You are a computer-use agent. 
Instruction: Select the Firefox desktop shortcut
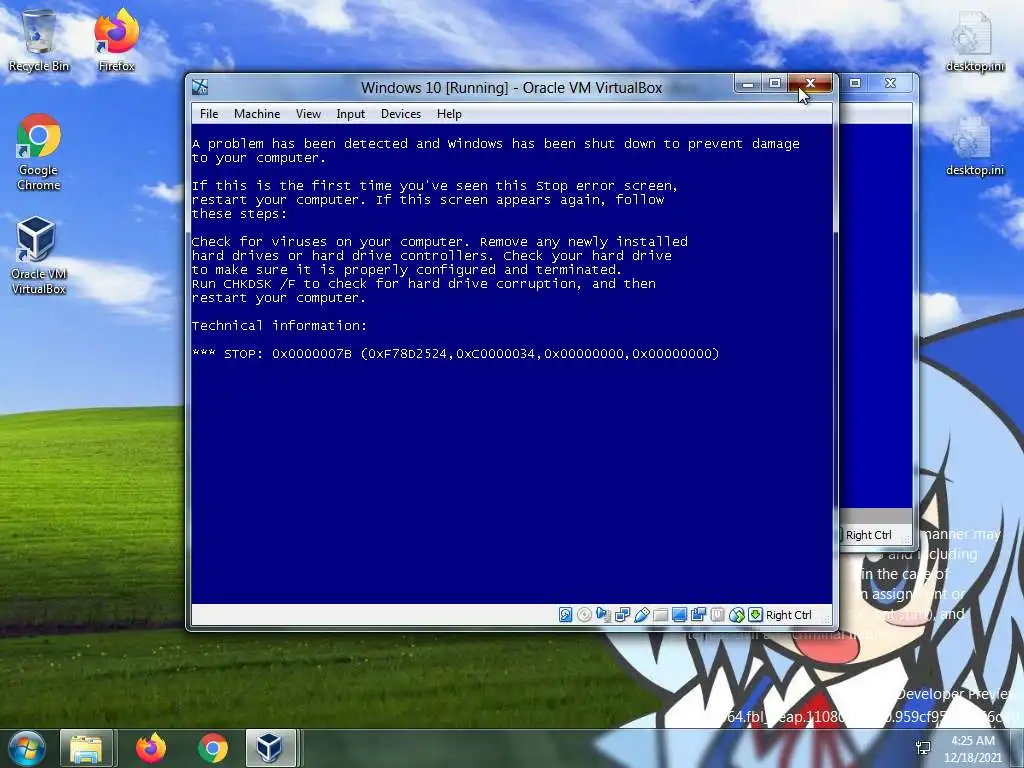(x=116, y=40)
